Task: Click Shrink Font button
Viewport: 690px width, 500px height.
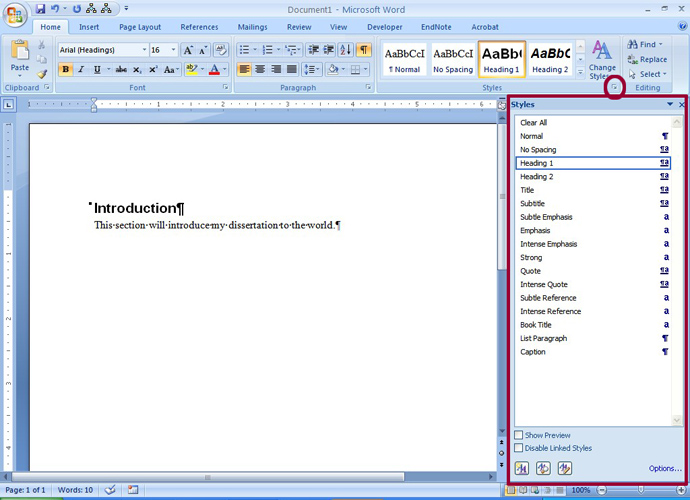Action: [x=202, y=50]
